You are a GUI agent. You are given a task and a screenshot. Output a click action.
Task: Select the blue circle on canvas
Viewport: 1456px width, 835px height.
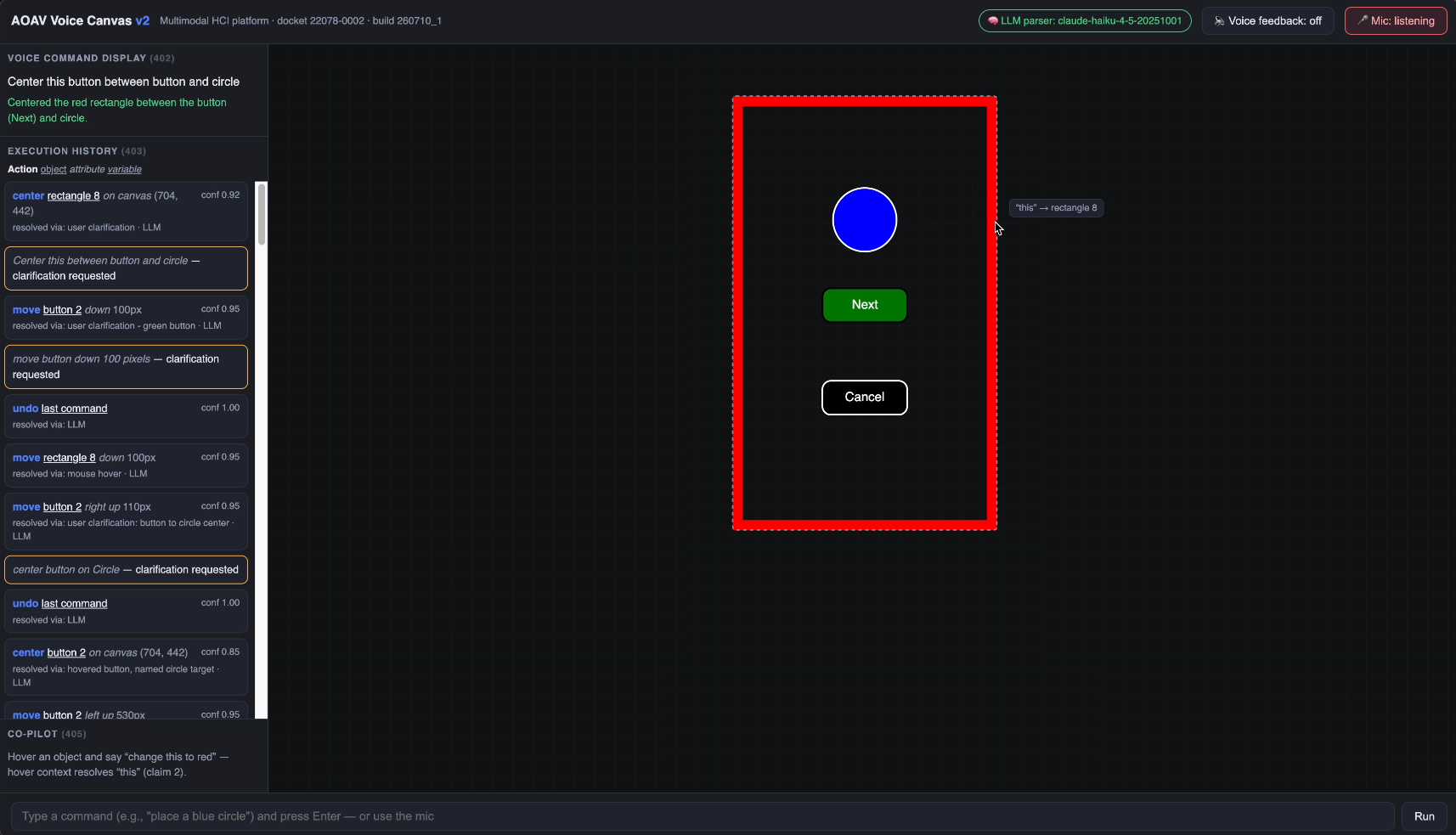tap(865, 220)
